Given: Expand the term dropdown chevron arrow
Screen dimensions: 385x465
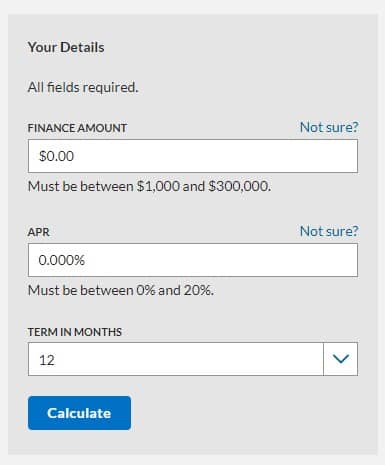Looking at the screenshot, I should 341,359.
